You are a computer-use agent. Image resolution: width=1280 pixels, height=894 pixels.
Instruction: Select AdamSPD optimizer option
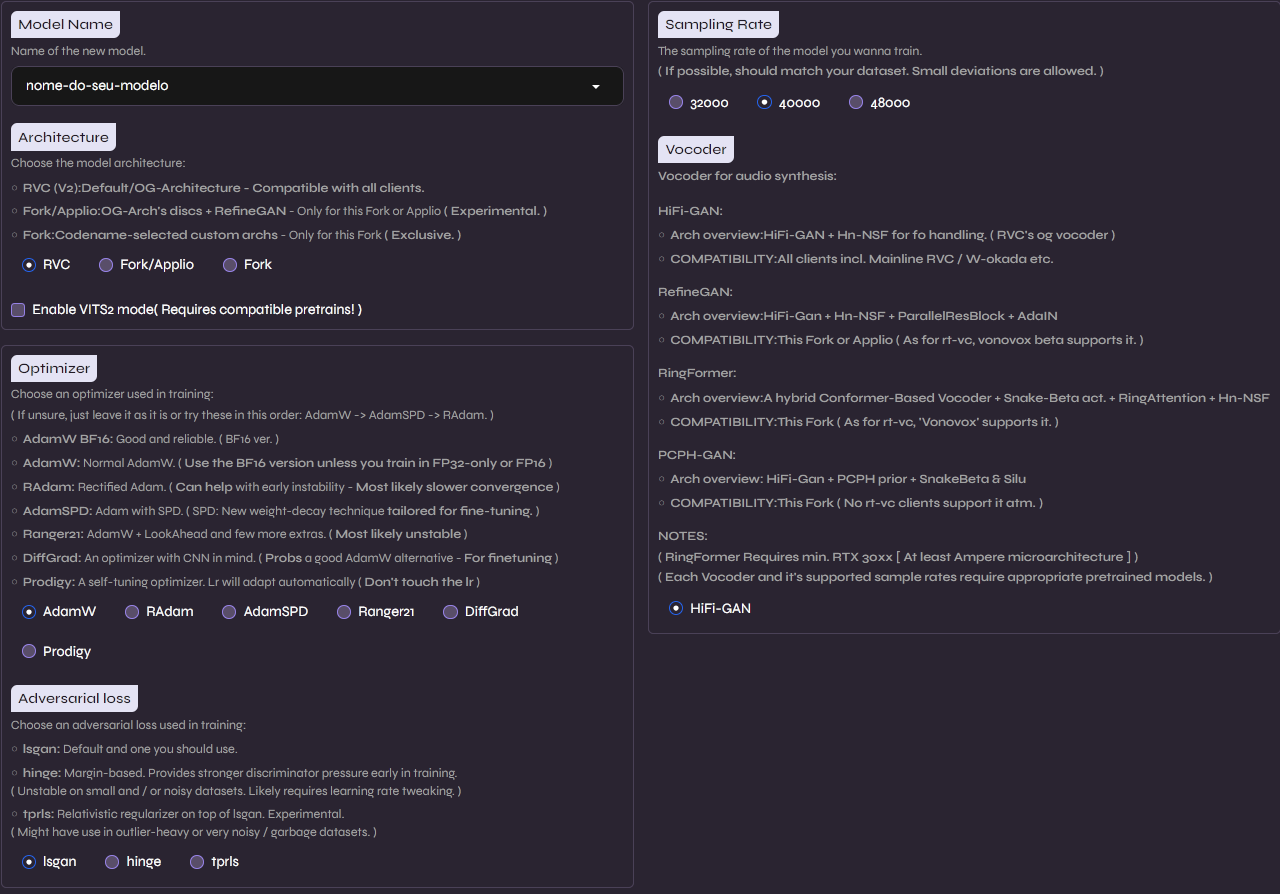point(230,612)
